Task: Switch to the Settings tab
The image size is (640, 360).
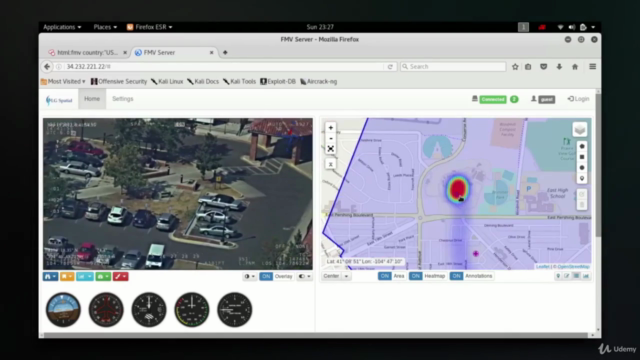Action: coord(122,99)
